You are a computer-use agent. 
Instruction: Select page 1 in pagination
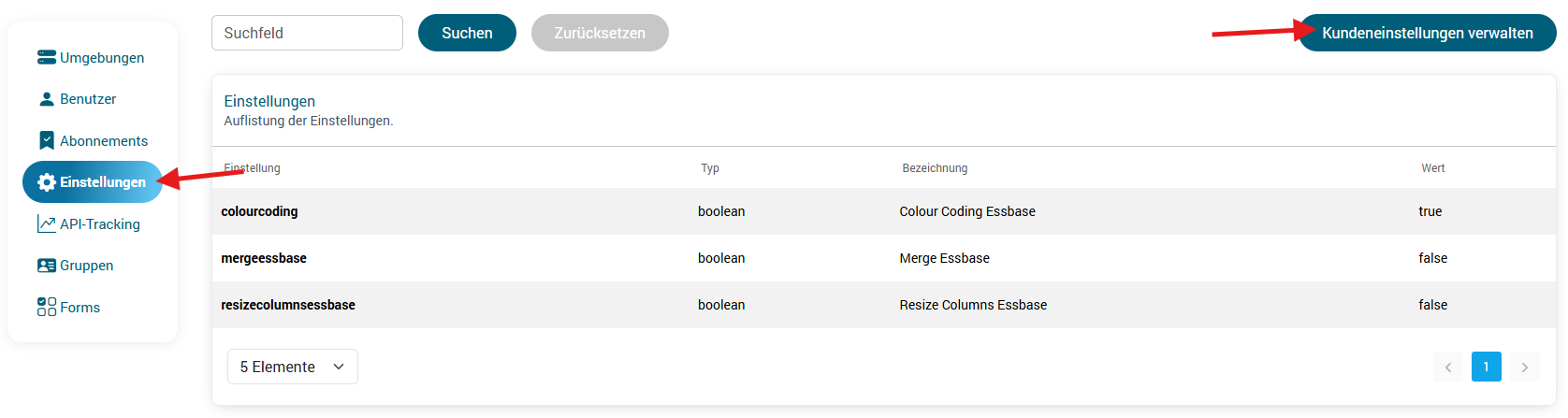point(1486,367)
